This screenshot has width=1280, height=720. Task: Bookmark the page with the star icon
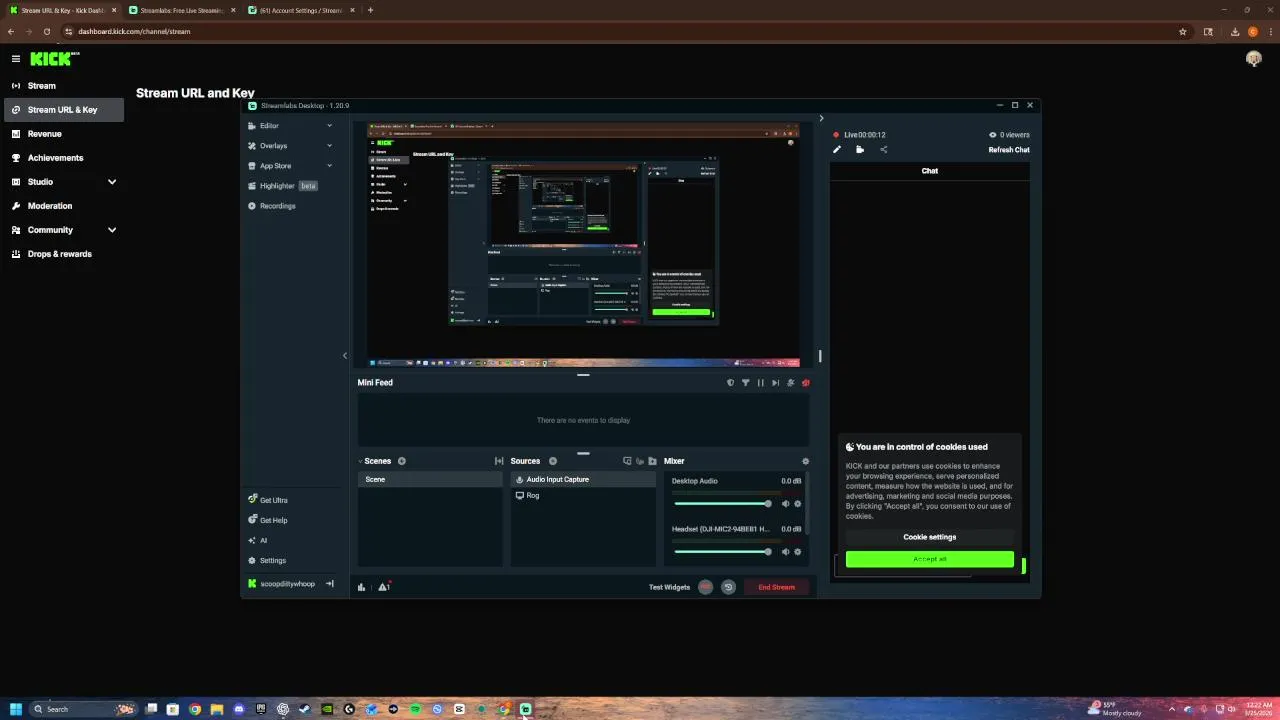(1183, 31)
